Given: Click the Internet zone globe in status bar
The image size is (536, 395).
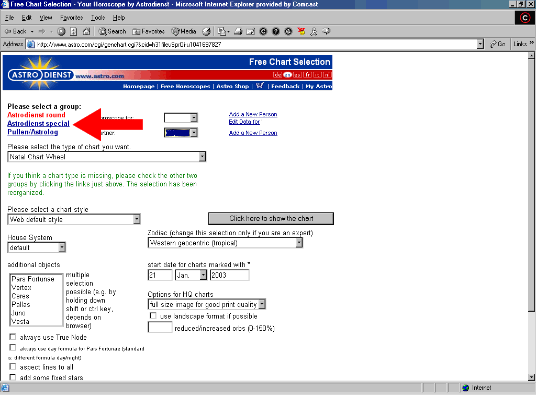Looking at the screenshot, I should pyautogui.click(x=465, y=388).
